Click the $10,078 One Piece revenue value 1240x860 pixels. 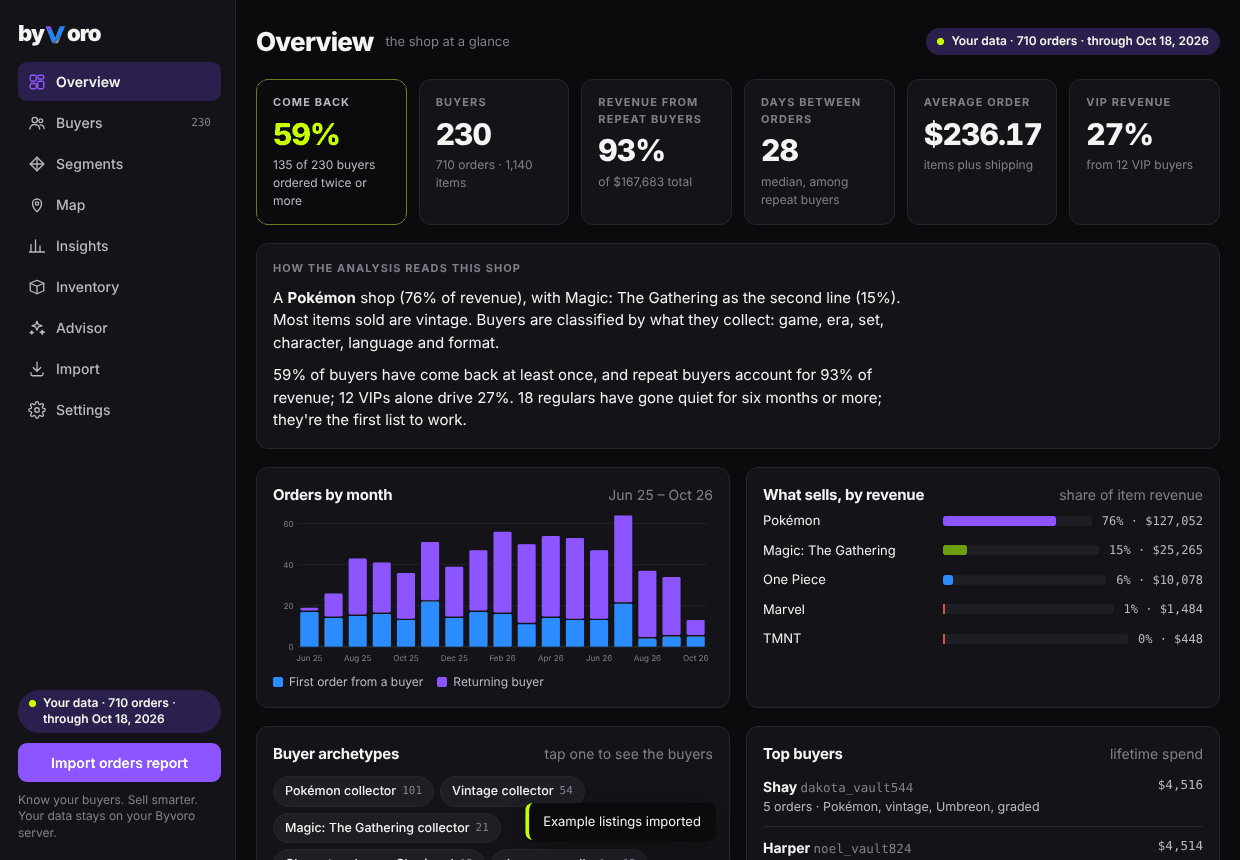coord(1178,580)
